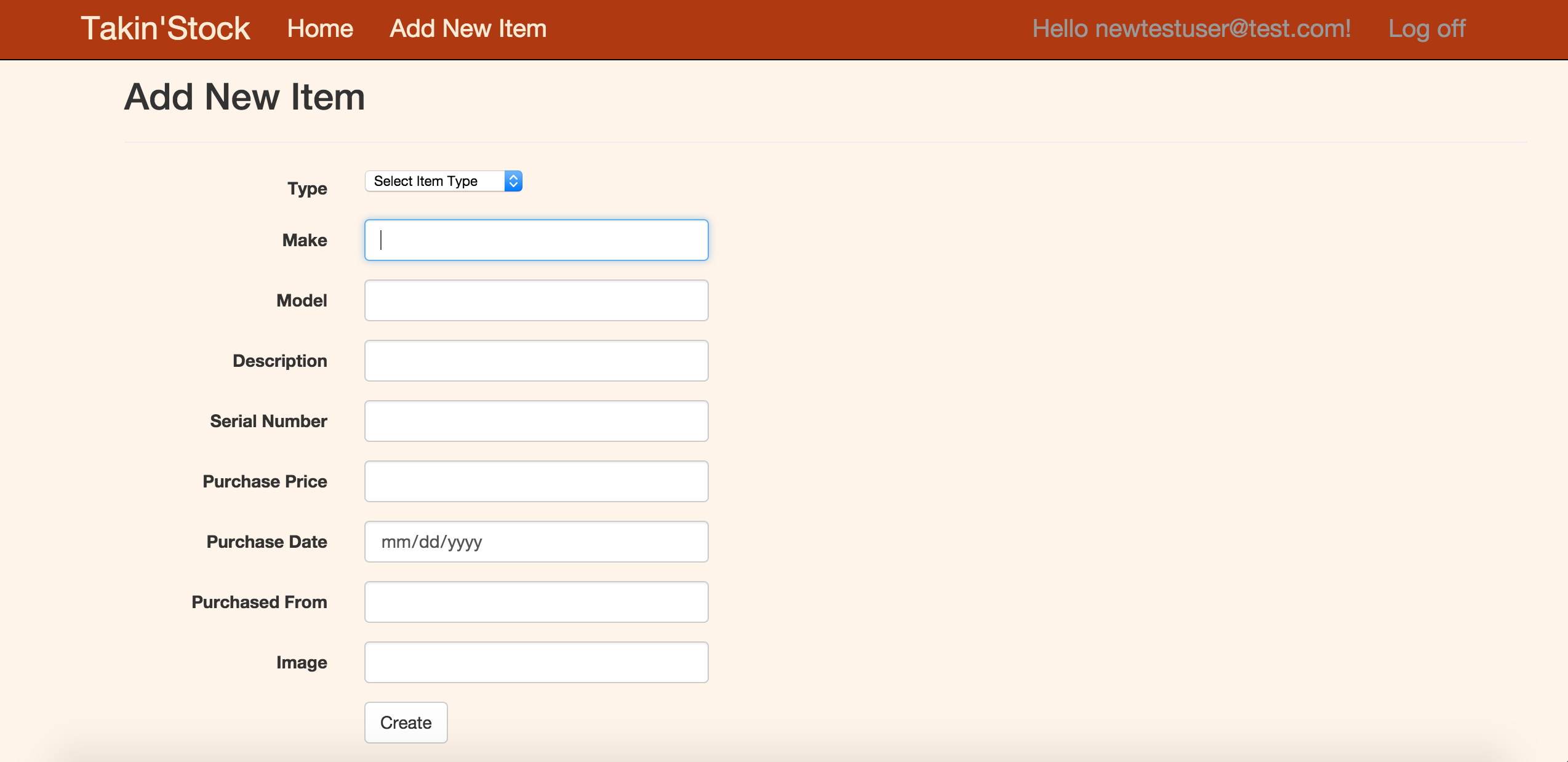Viewport: 1568px width, 762px height.
Task: Expand the Select Item Type dropdown
Action: pos(443,181)
